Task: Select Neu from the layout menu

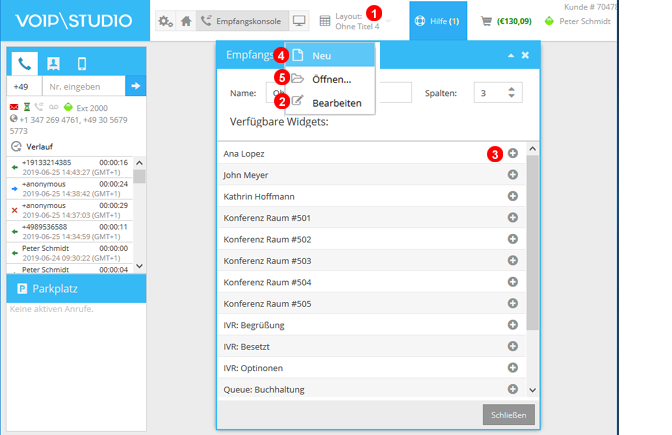Action: point(322,56)
